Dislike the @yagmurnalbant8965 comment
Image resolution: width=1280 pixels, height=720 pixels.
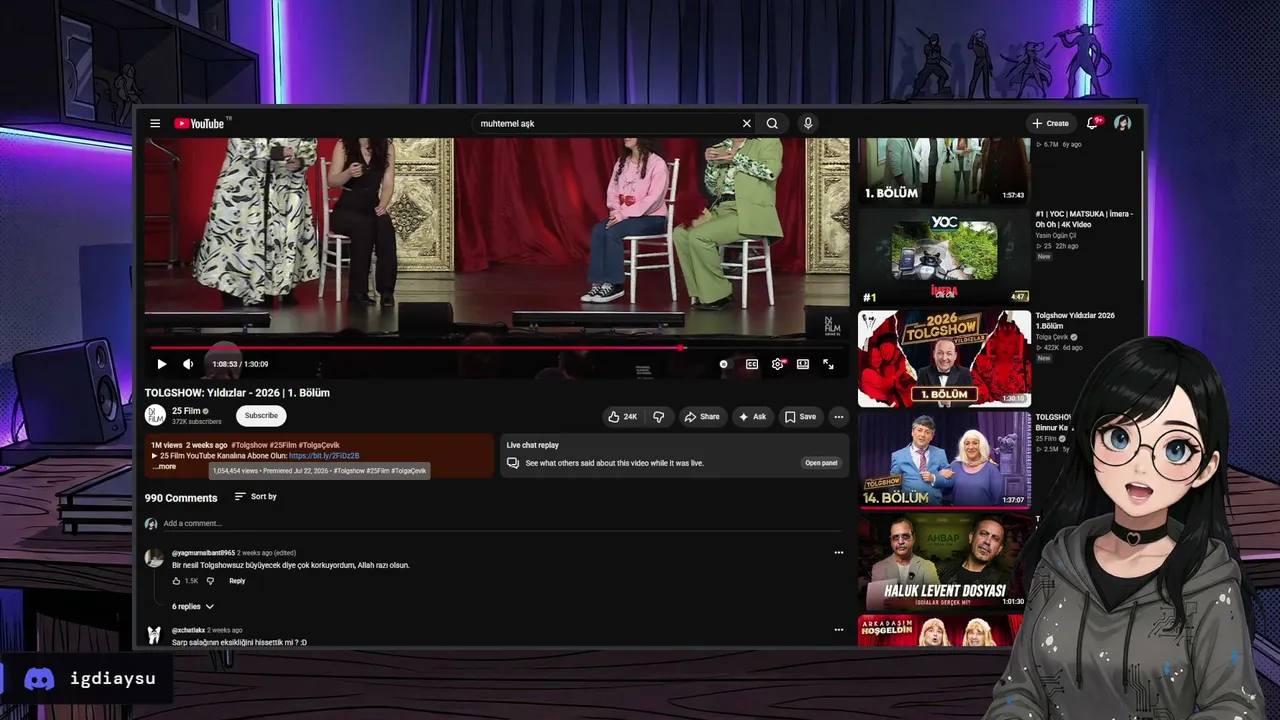click(x=210, y=581)
